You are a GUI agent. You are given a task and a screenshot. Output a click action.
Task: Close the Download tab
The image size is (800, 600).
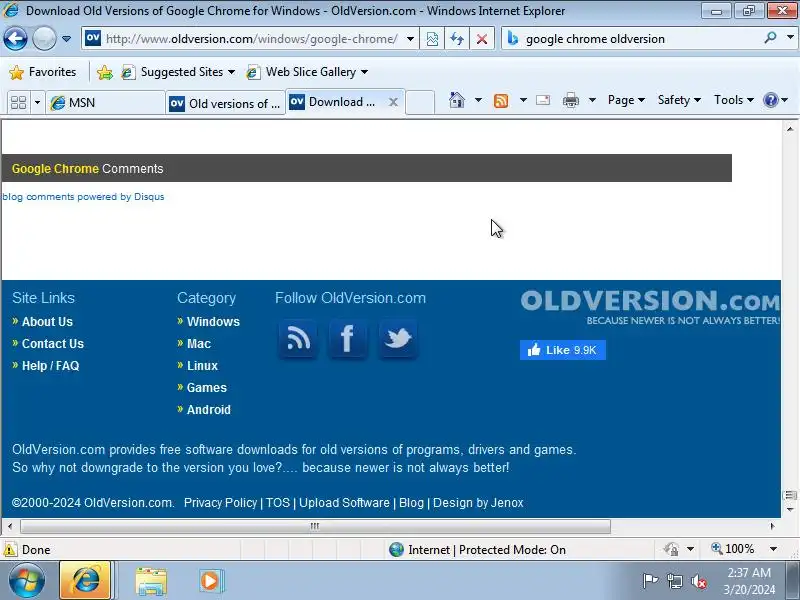[x=393, y=102]
